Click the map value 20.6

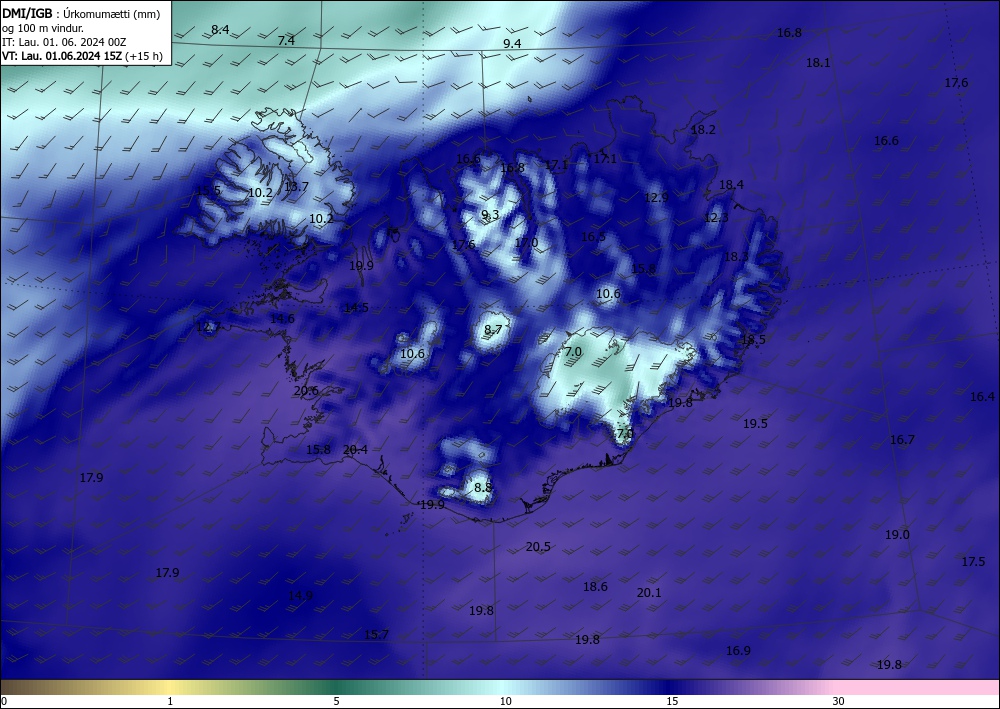coord(306,391)
